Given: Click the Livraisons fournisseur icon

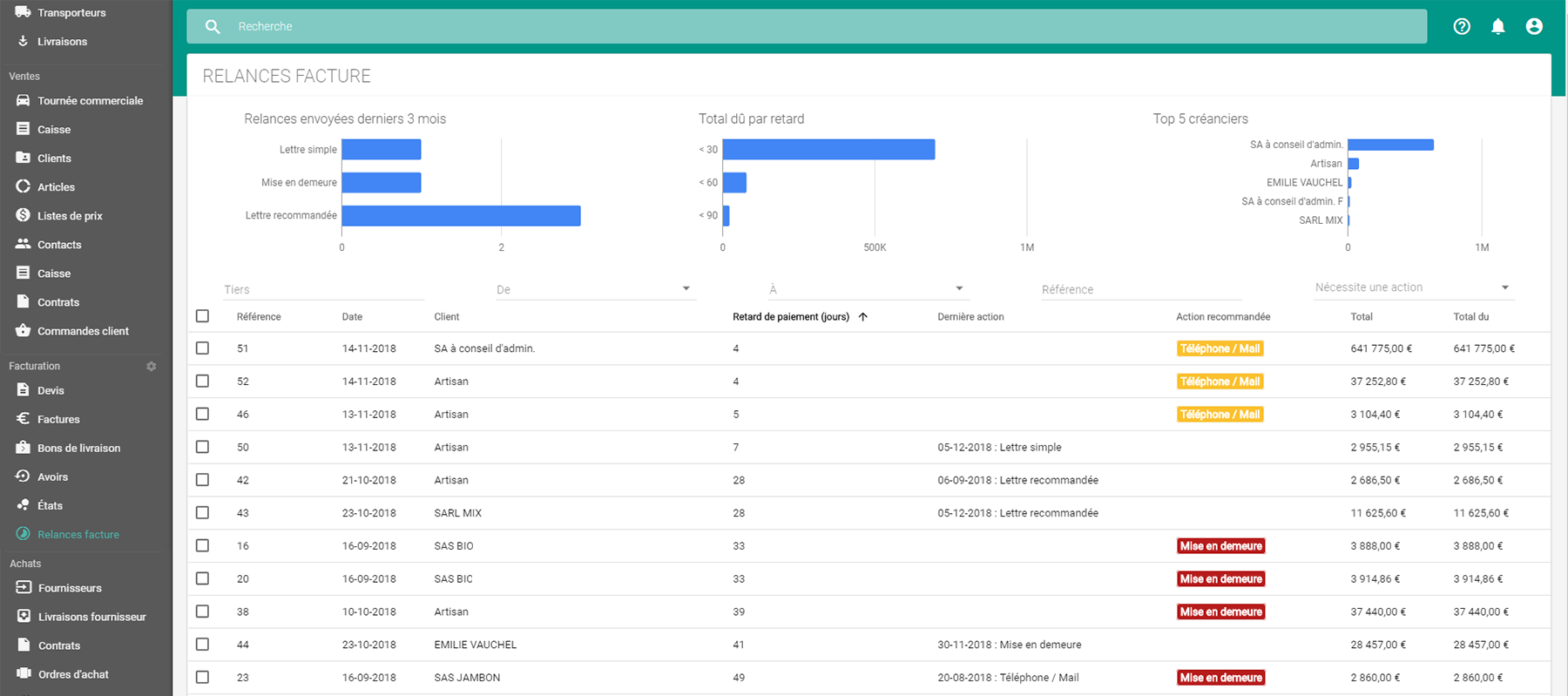Looking at the screenshot, I should 24,616.
